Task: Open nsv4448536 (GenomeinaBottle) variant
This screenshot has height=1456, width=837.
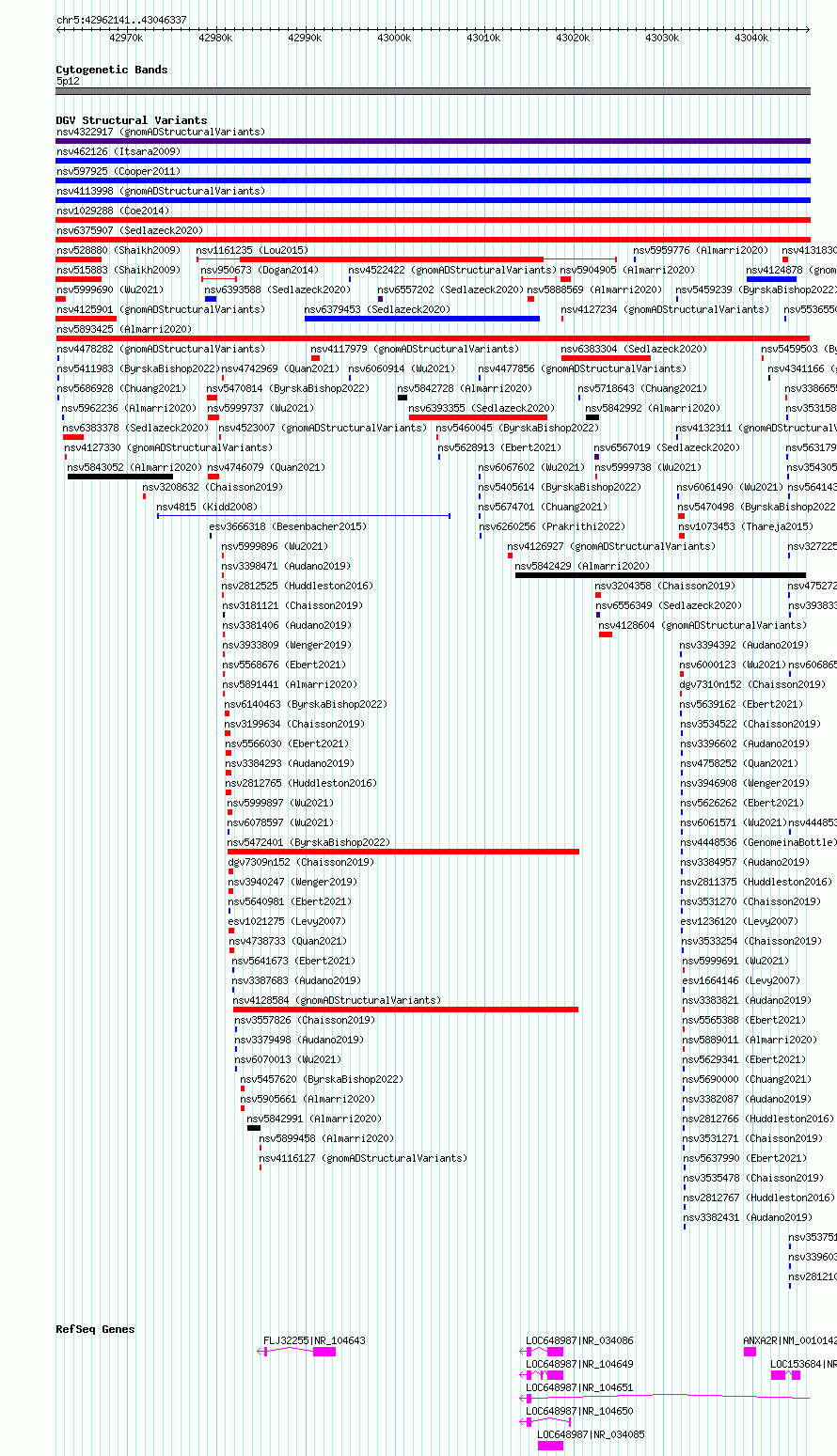Action: point(758,842)
